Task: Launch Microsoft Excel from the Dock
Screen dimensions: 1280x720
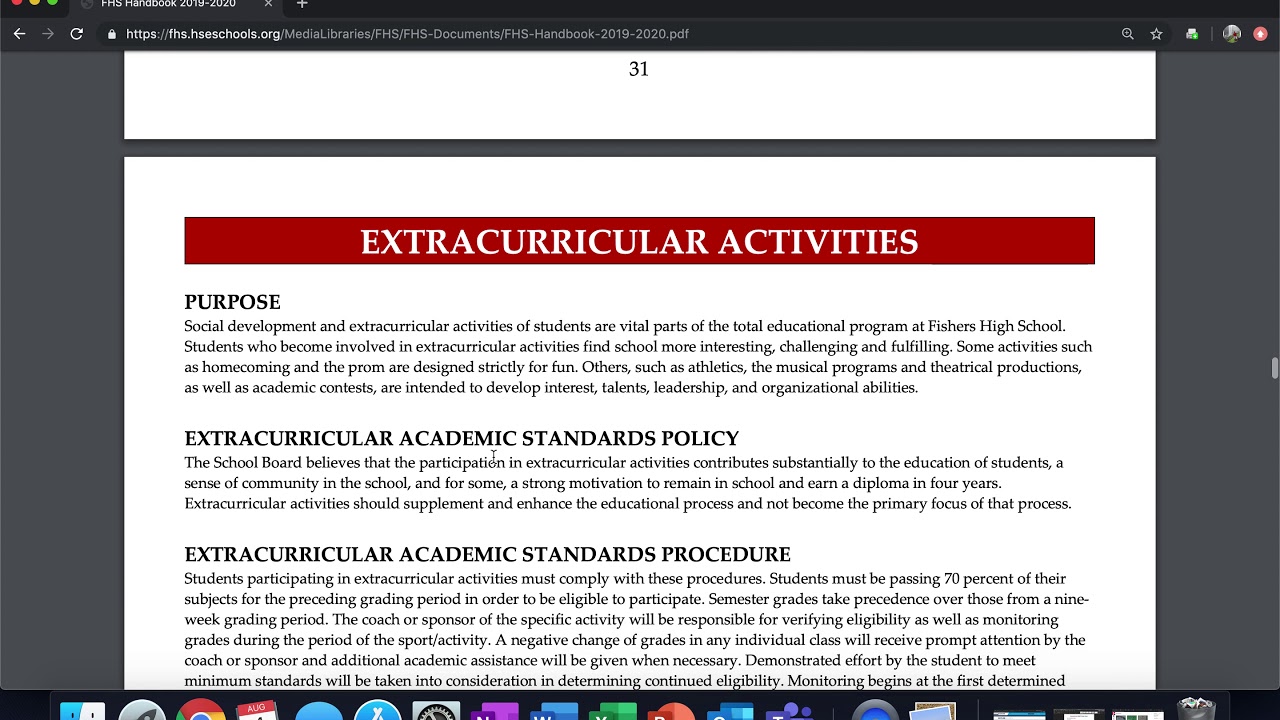Action: 612,712
